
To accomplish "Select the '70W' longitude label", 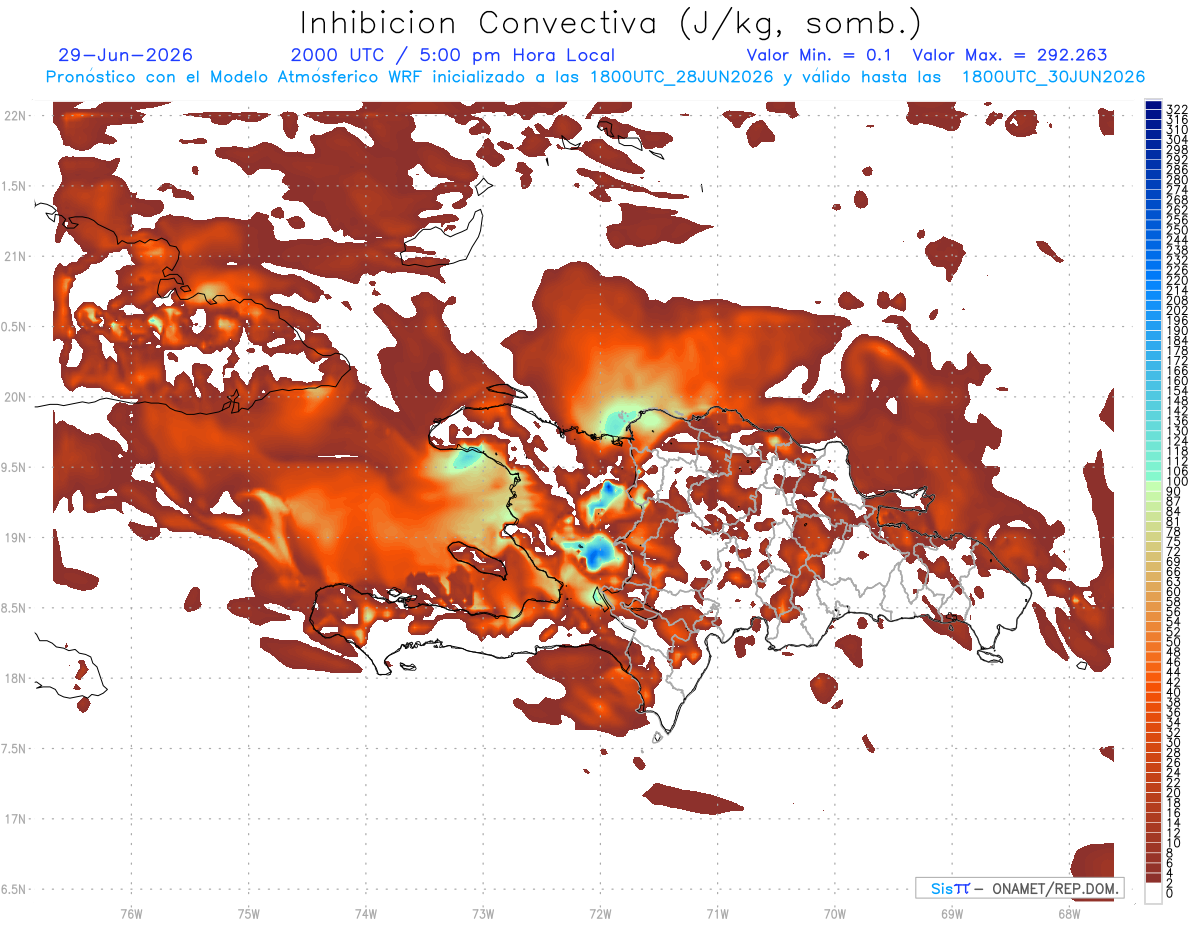I will (834, 913).
